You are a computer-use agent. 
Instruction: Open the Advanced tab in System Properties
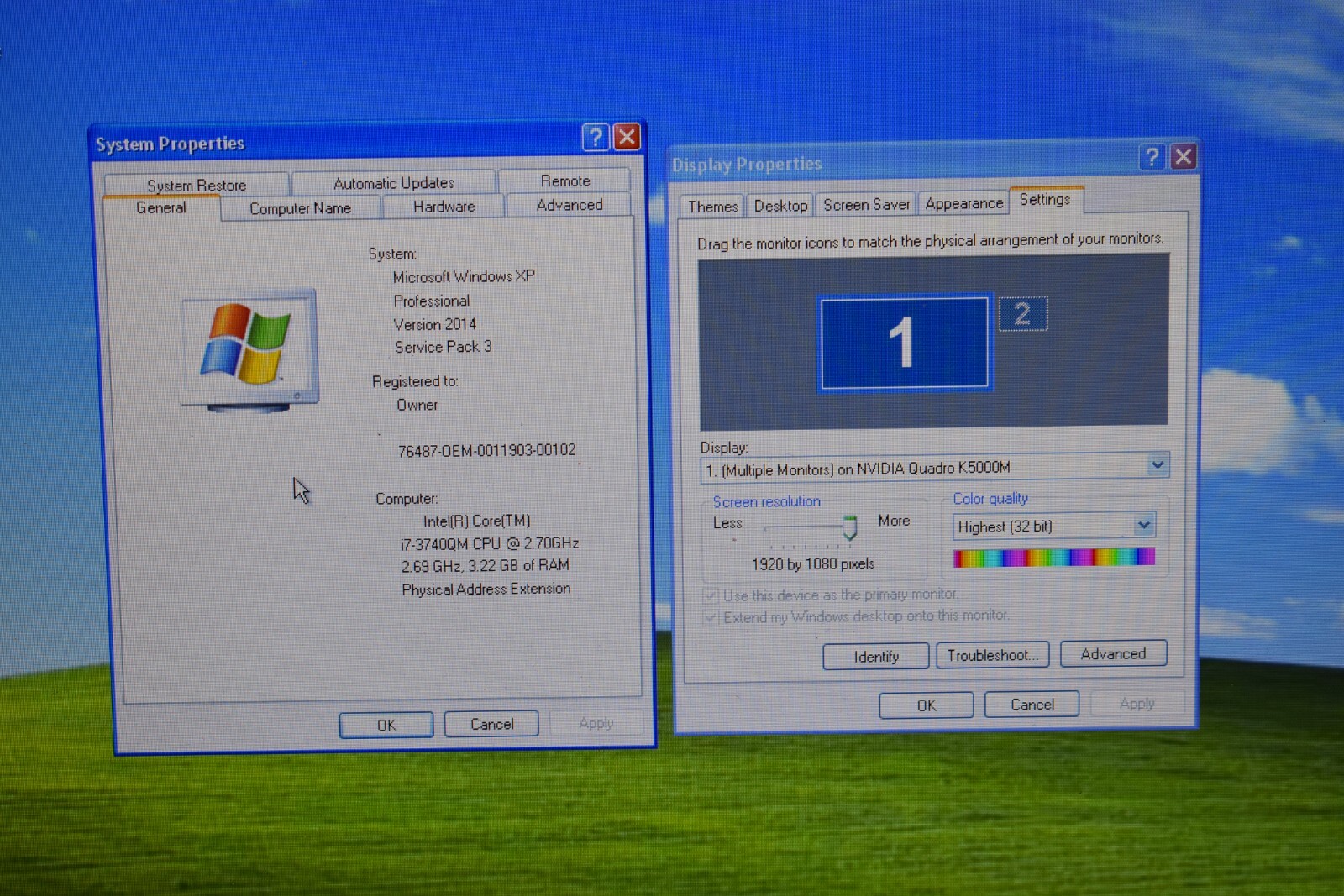point(570,205)
